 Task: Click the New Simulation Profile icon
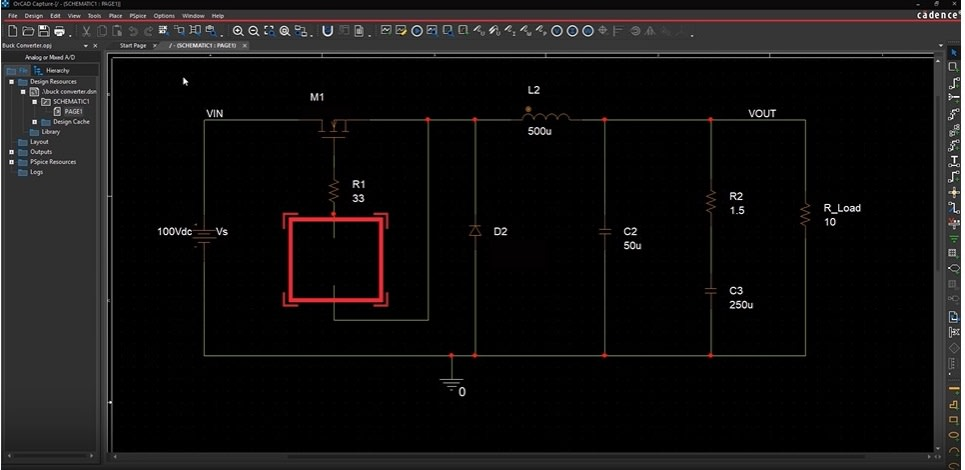point(386,30)
